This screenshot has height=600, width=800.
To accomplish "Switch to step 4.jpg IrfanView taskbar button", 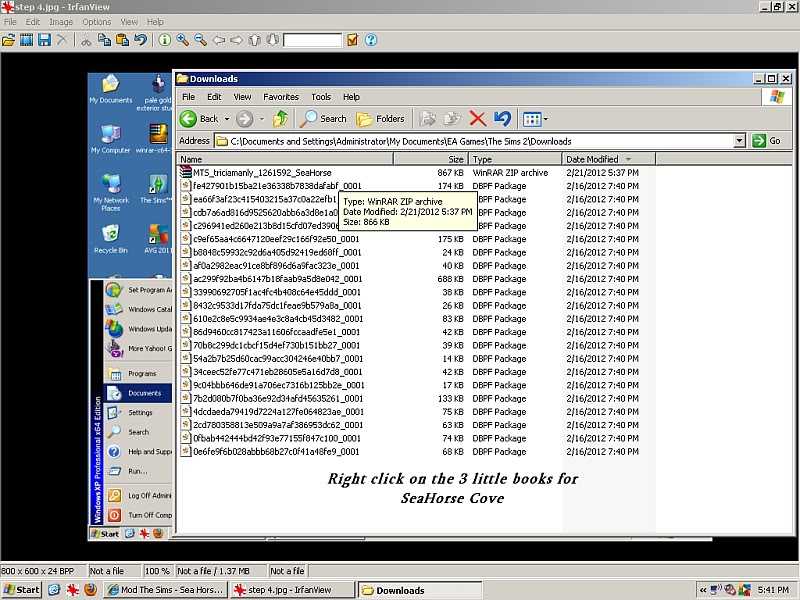I will pos(292,590).
